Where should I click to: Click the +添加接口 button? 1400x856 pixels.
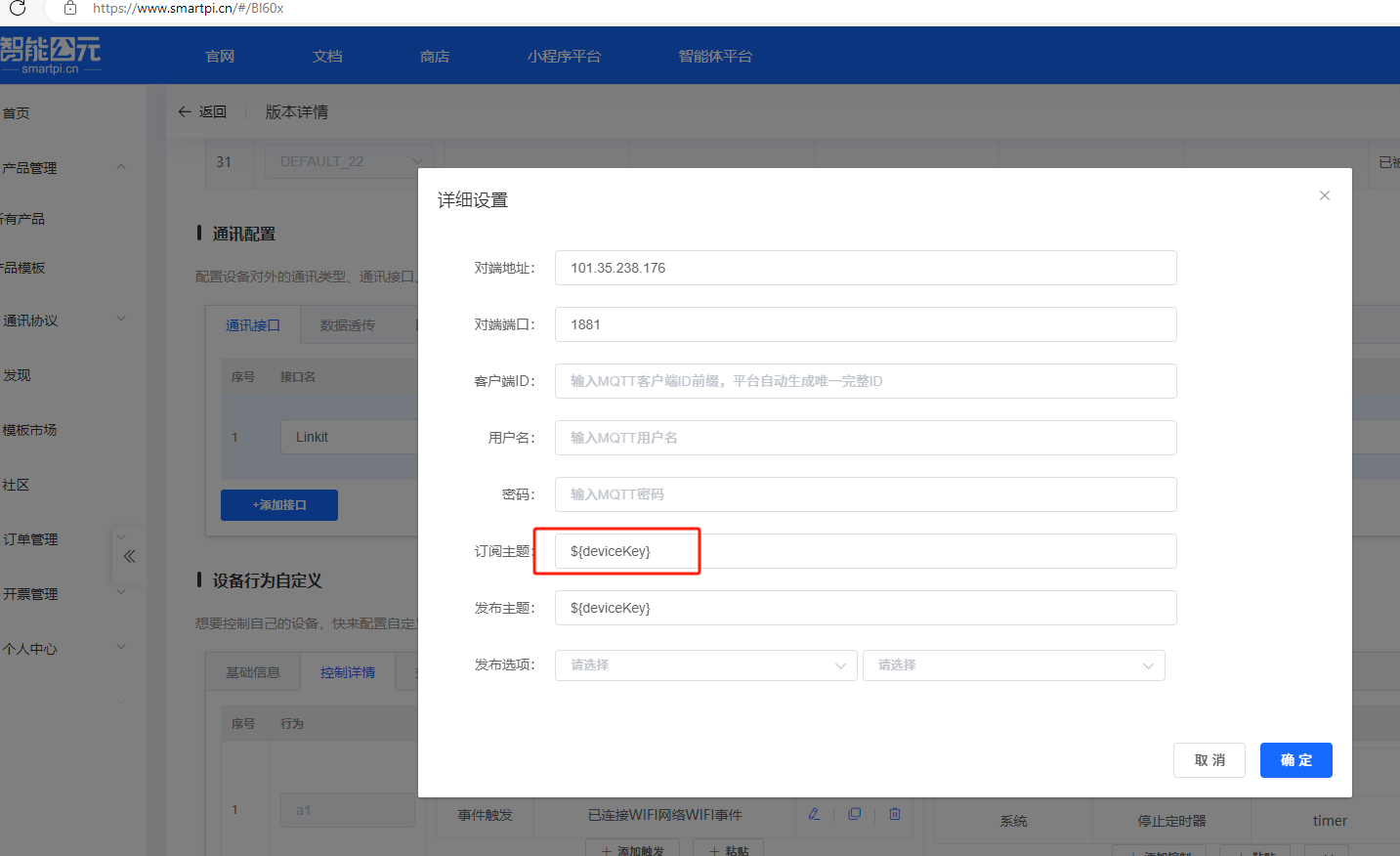[278, 504]
